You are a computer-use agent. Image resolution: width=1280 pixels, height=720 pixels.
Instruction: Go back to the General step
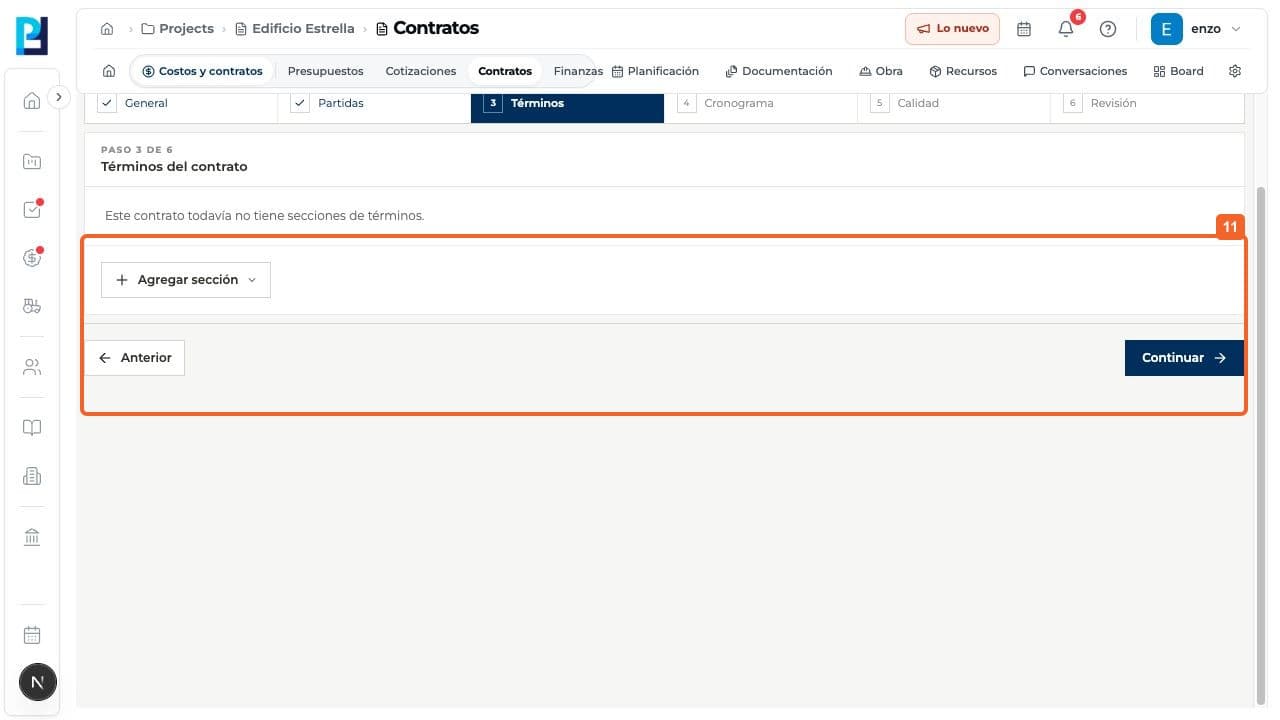click(181, 103)
